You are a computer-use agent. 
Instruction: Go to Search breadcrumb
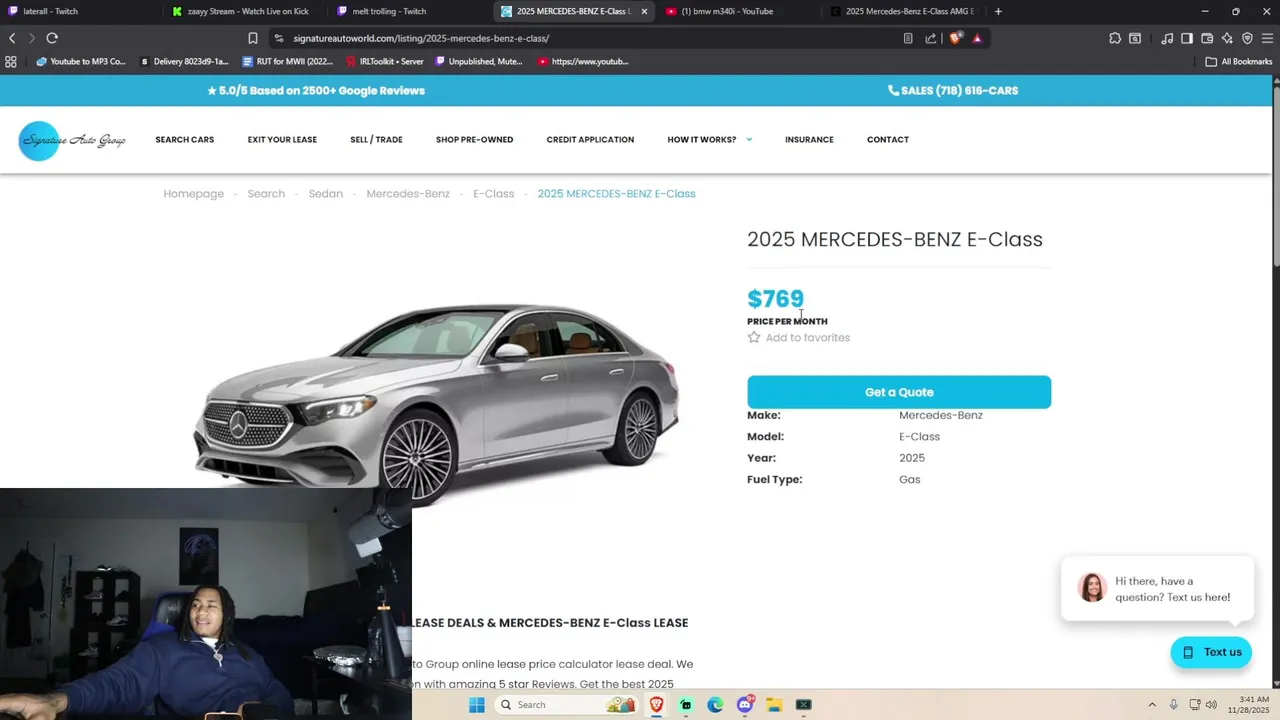click(266, 194)
